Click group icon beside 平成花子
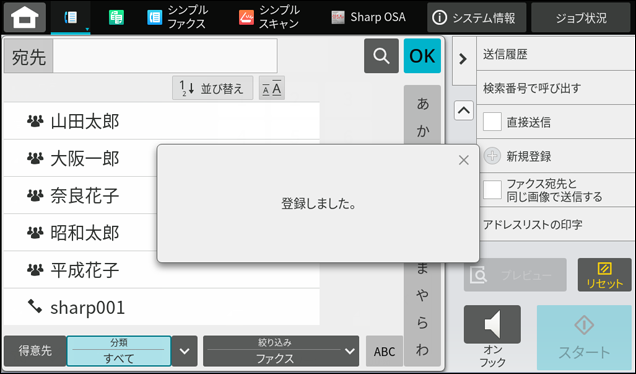This screenshot has height=374, width=636. [35, 270]
